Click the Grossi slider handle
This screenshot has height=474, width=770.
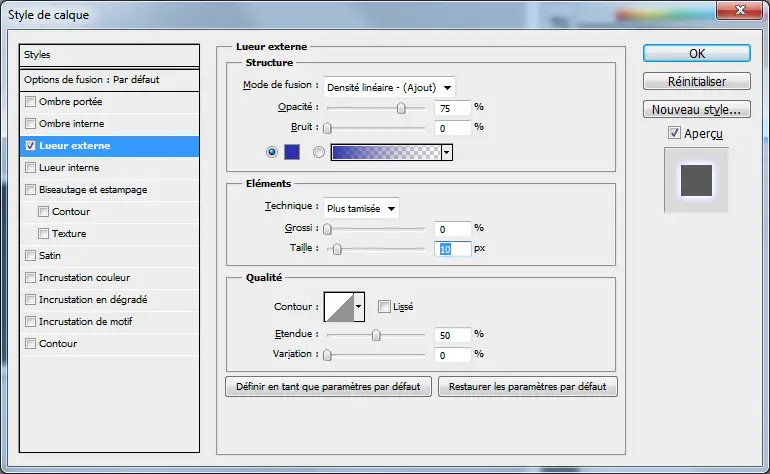click(327, 229)
